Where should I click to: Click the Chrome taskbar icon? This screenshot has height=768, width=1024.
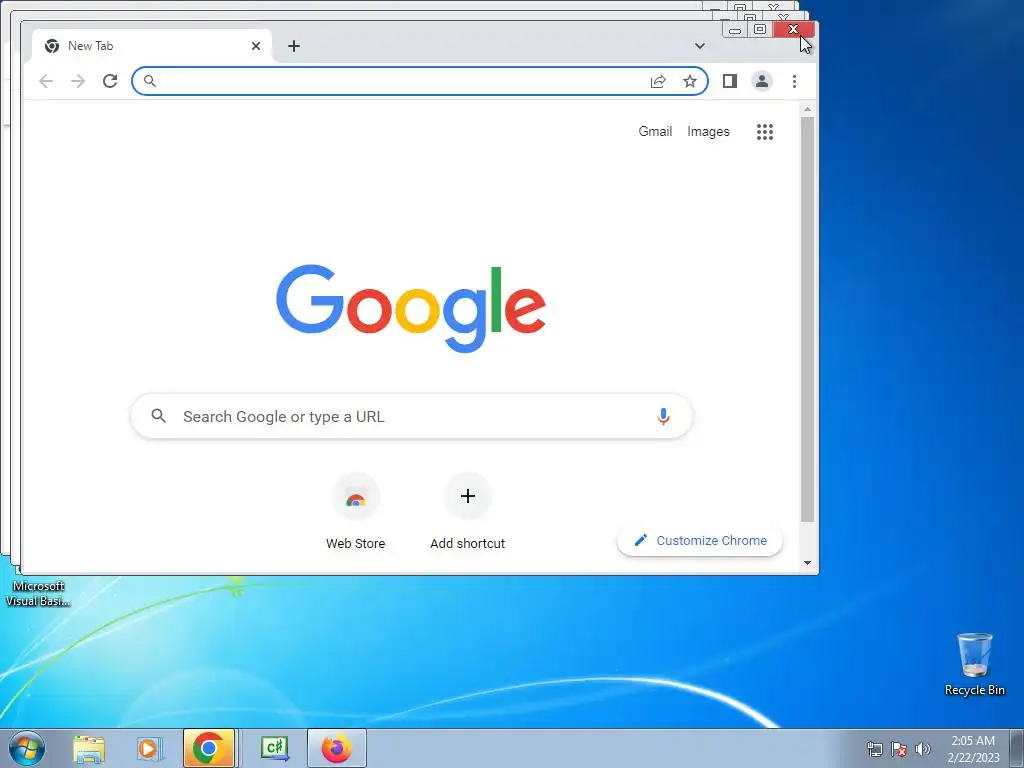point(209,748)
